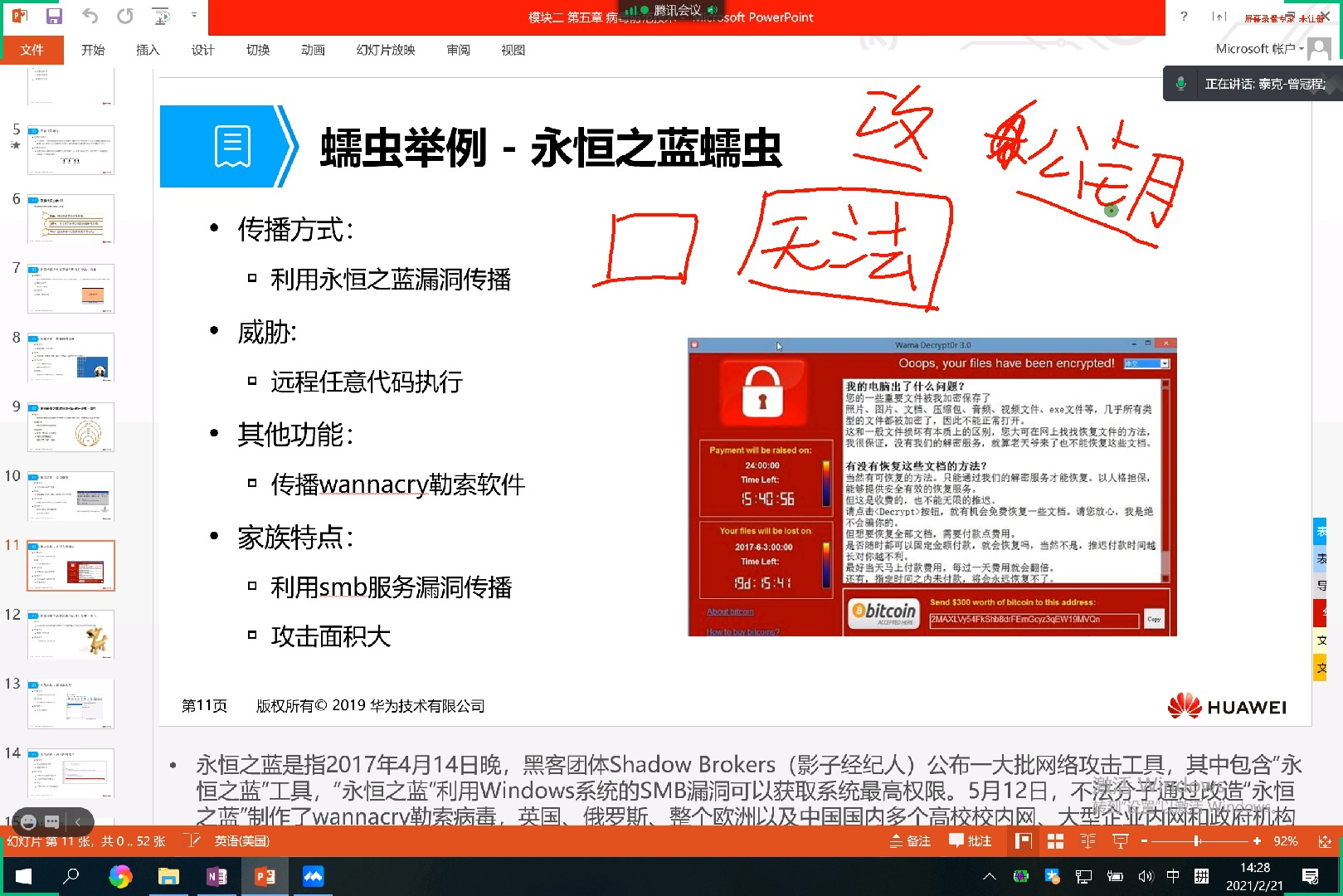Open the 审阅 (Review) tab
Viewport: 1343px width, 896px height.
(458, 50)
